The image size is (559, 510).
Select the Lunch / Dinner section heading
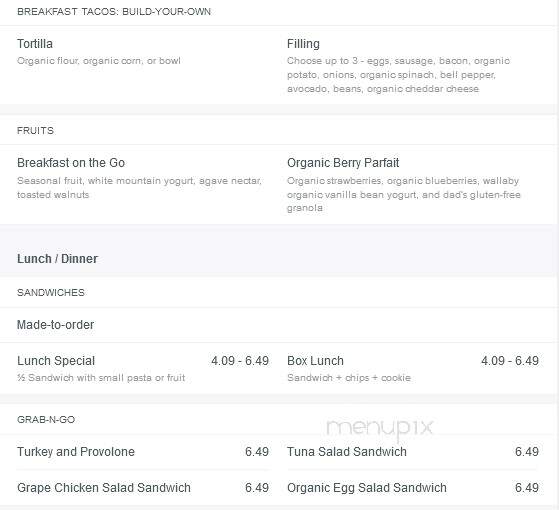point(57,259)
